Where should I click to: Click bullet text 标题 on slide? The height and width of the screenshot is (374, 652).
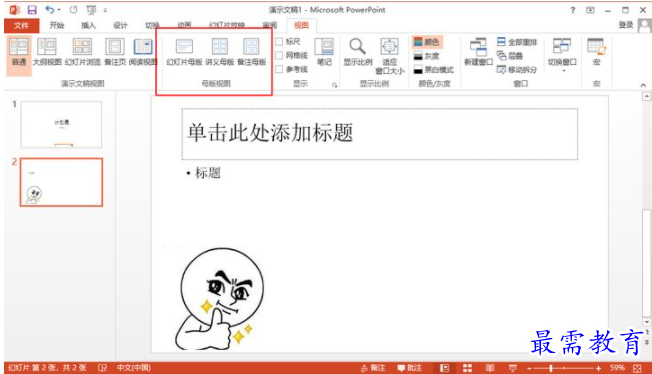[x=208, y=173]
